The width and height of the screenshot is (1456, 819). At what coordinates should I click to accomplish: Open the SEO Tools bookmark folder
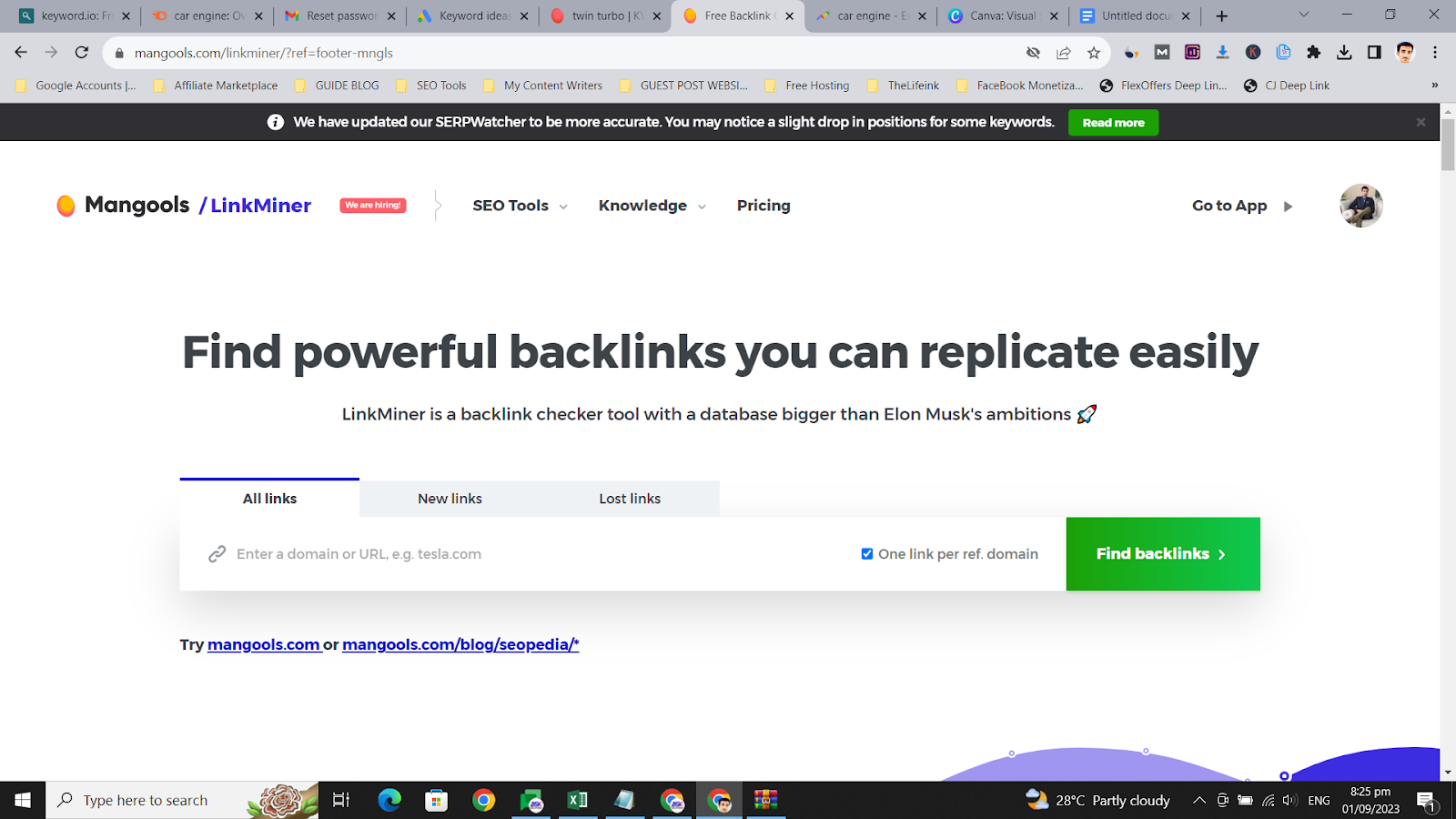coord(431,86)
